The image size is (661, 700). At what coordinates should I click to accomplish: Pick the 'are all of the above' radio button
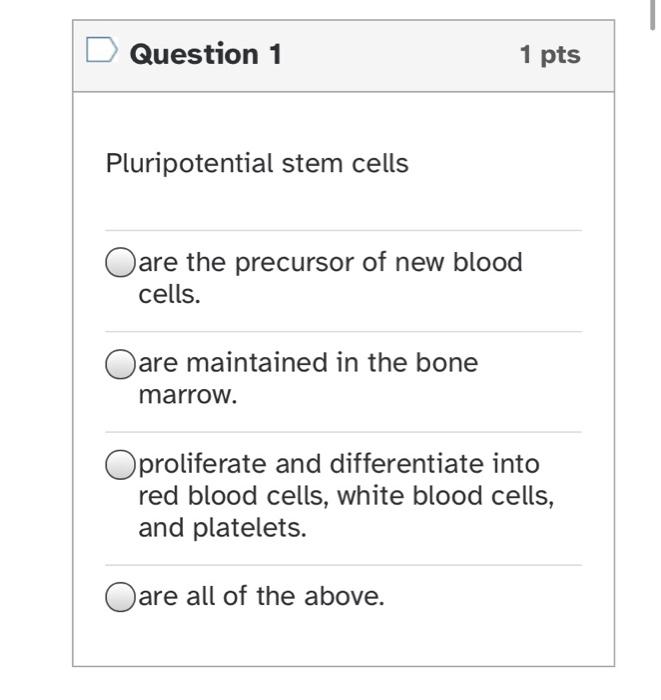(120, 597)
